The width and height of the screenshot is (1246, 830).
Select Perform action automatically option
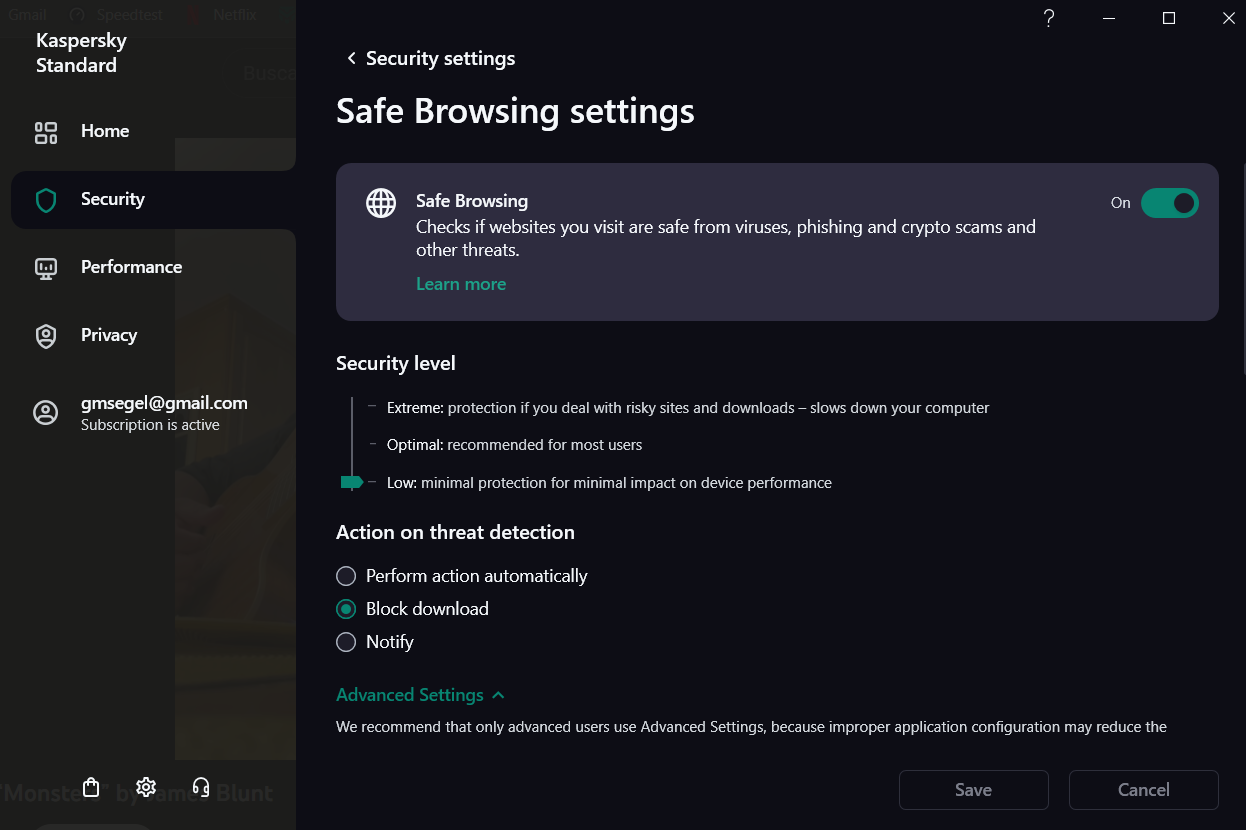click(346, 576)
